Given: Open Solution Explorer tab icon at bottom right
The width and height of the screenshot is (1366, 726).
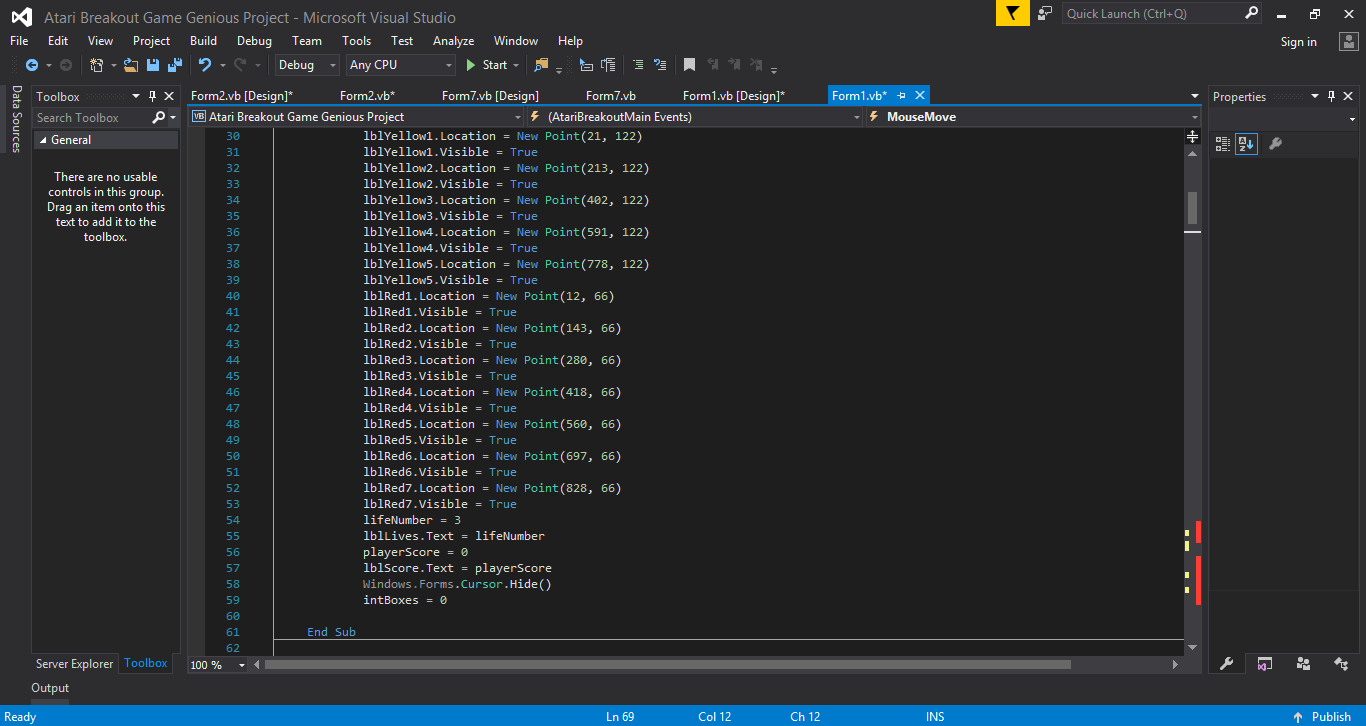Looking at the screenshot, I should (x=1264, y=663).
